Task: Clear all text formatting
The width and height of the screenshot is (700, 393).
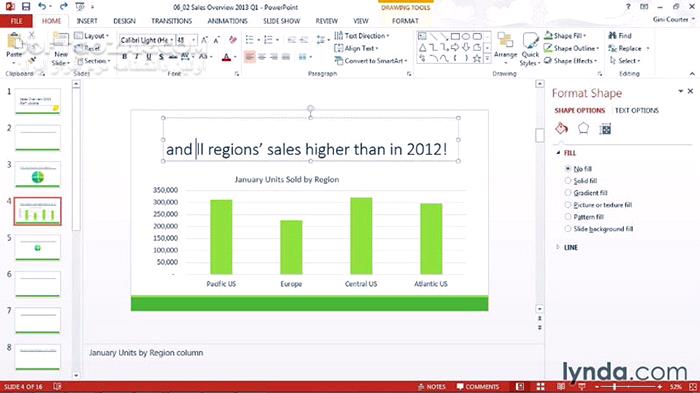Action: (233, 40)
